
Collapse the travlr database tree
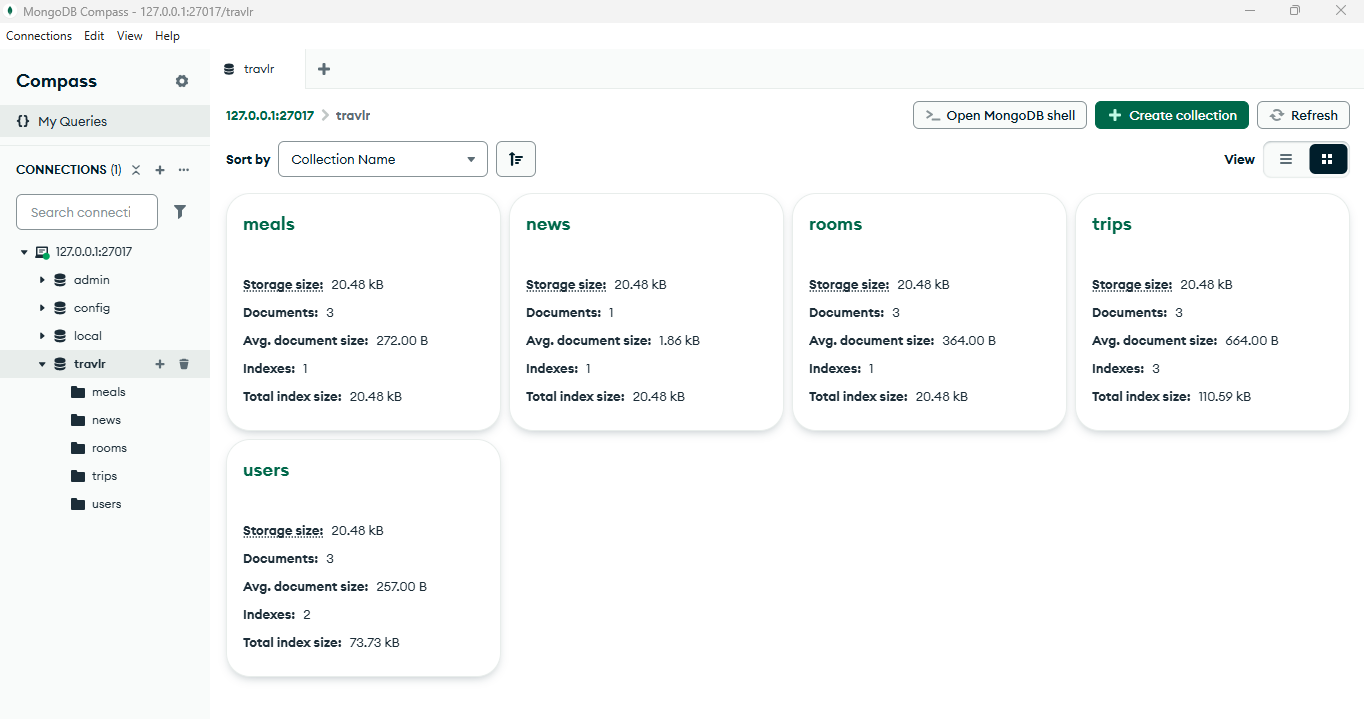click(x=42, y=364)
